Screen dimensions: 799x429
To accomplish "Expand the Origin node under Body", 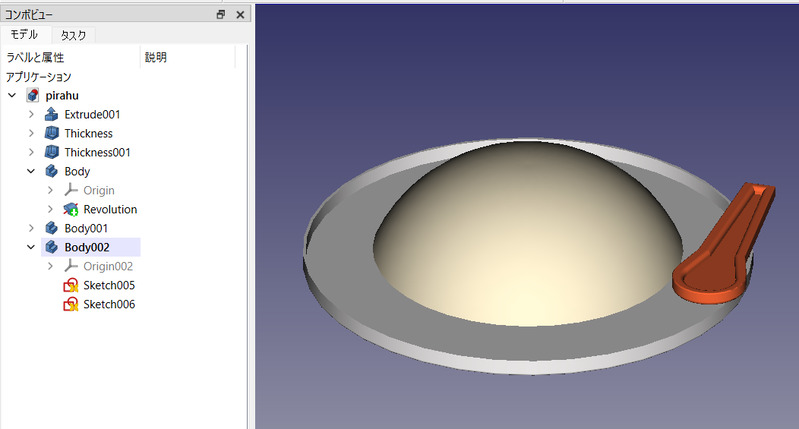I will [x=50, y=190].
